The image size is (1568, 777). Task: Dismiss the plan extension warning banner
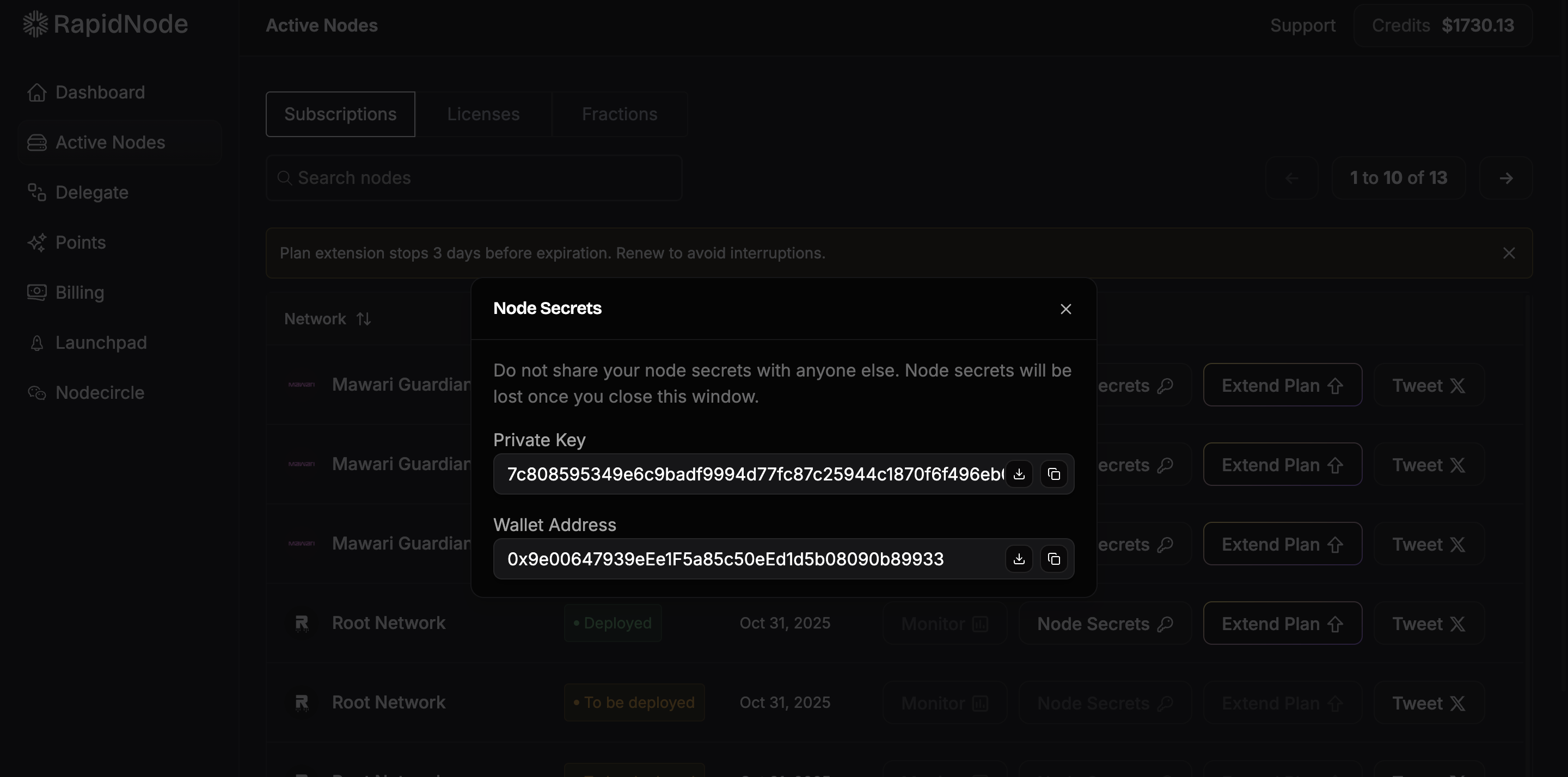click(x=1508, y=253)
